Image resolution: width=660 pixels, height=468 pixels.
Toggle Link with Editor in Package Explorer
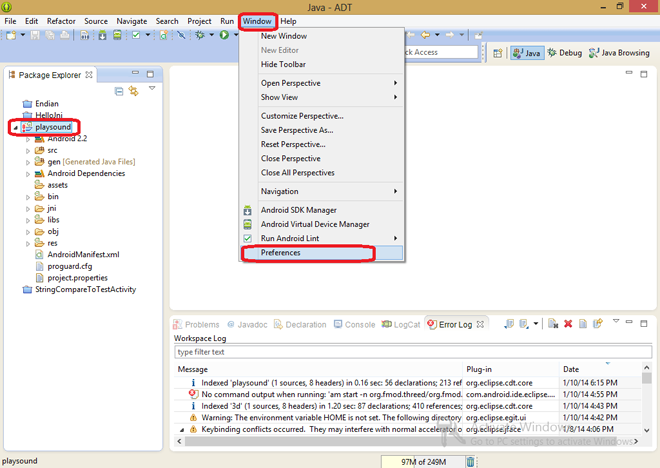point(133,91)
